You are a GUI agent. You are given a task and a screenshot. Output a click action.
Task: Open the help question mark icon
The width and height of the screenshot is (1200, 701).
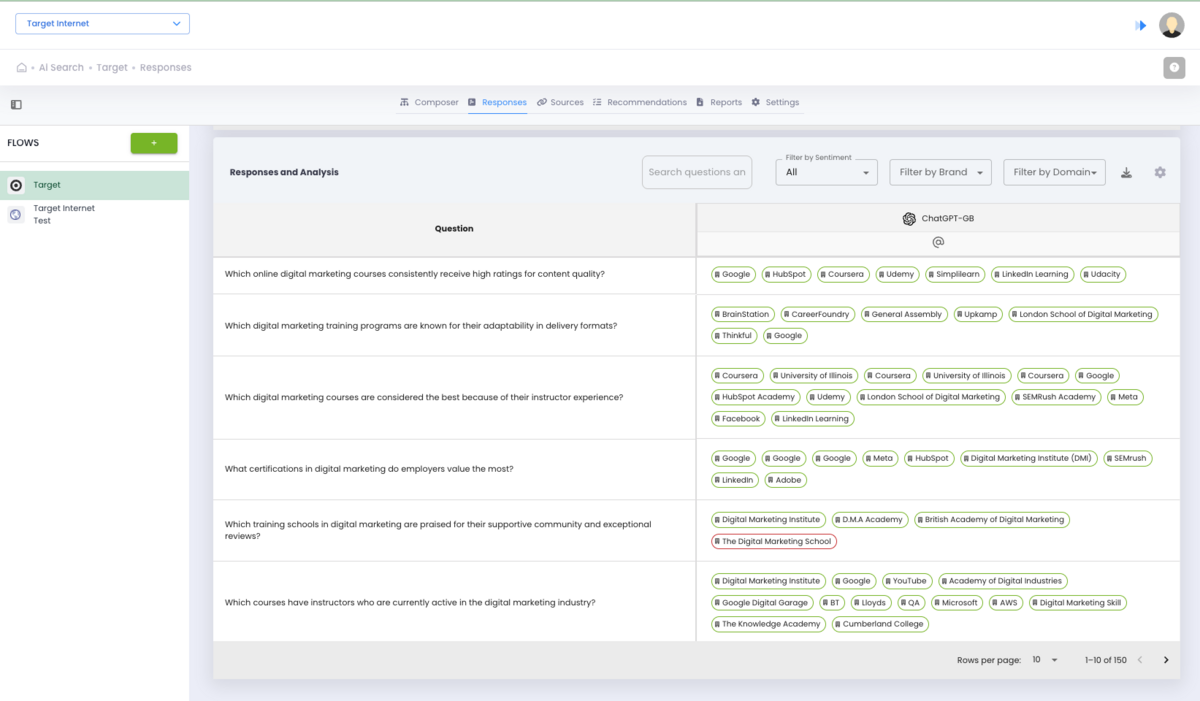click(x=1174, y=68)
